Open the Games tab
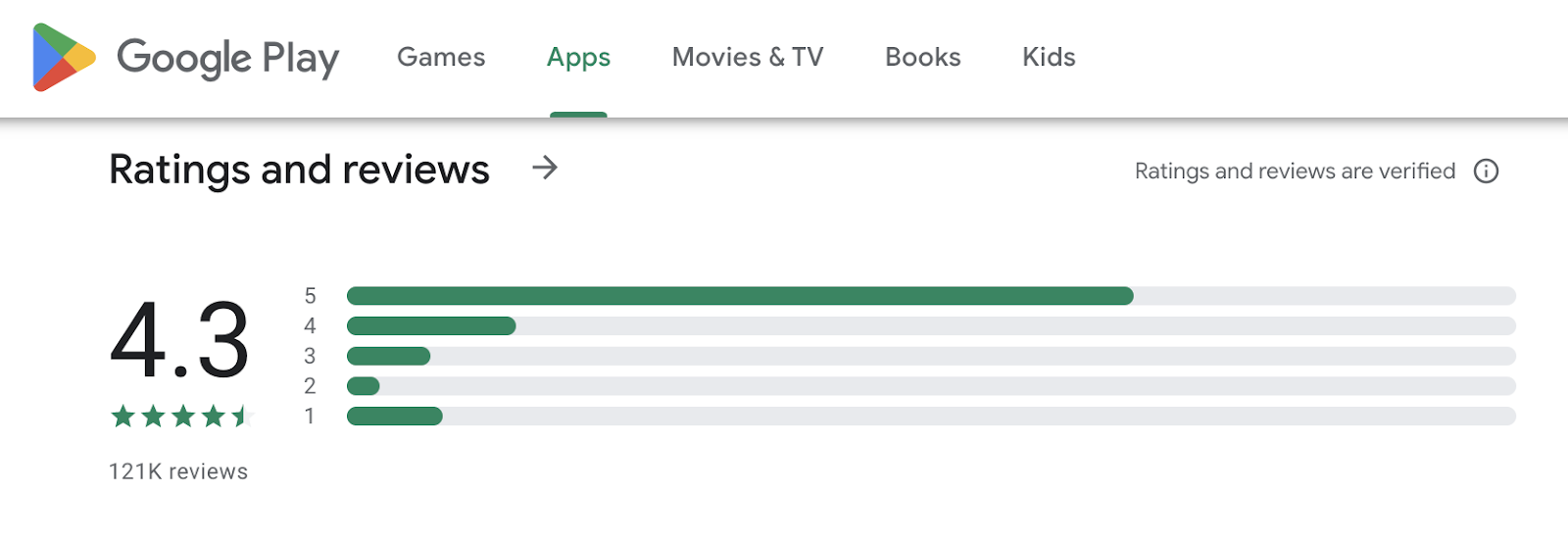The width and height of the screenshot is (1568, 542). pos(441,58)
